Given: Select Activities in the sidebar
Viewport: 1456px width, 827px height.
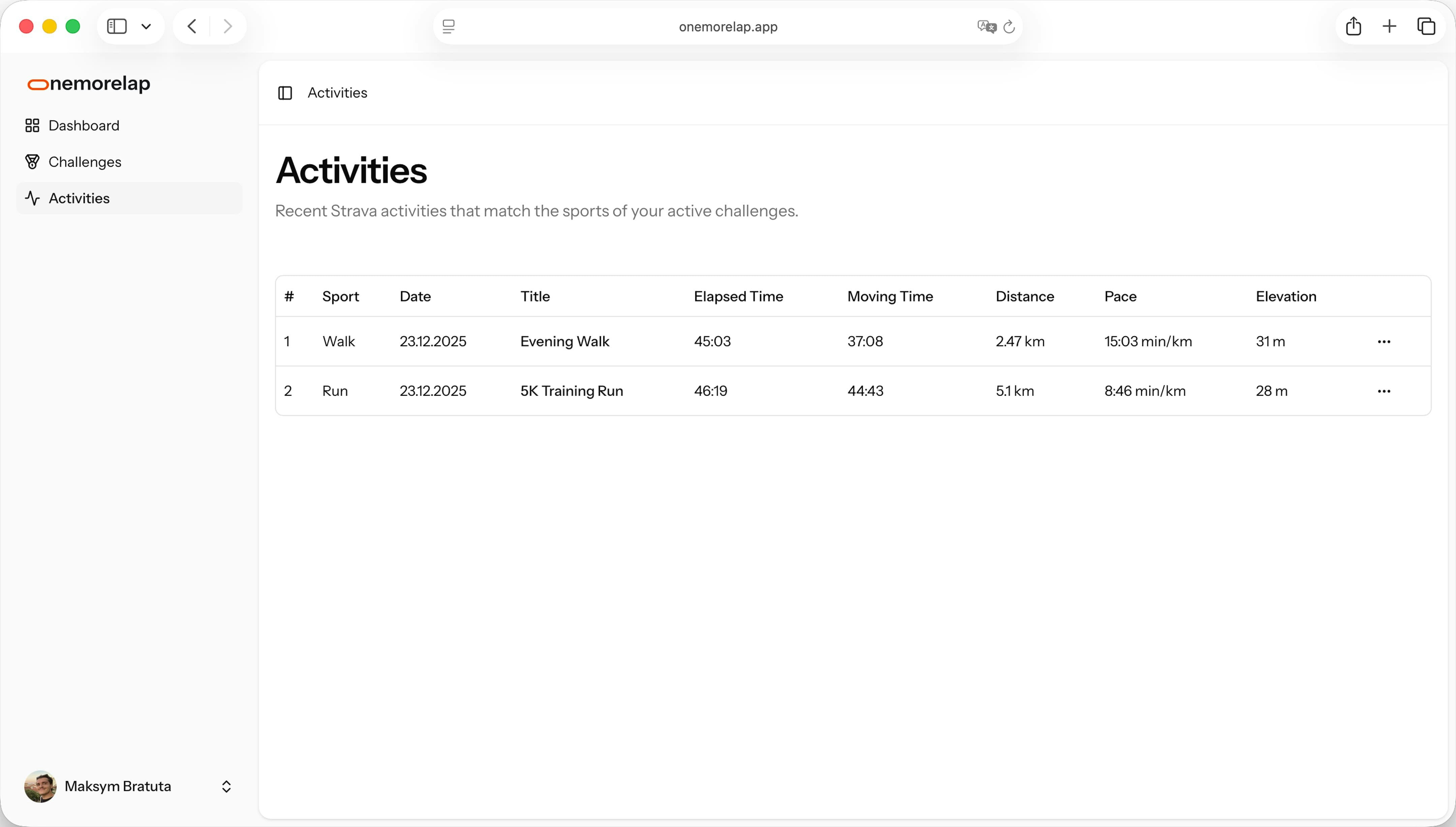Looking at the screenshot, I should click(79, 198).
